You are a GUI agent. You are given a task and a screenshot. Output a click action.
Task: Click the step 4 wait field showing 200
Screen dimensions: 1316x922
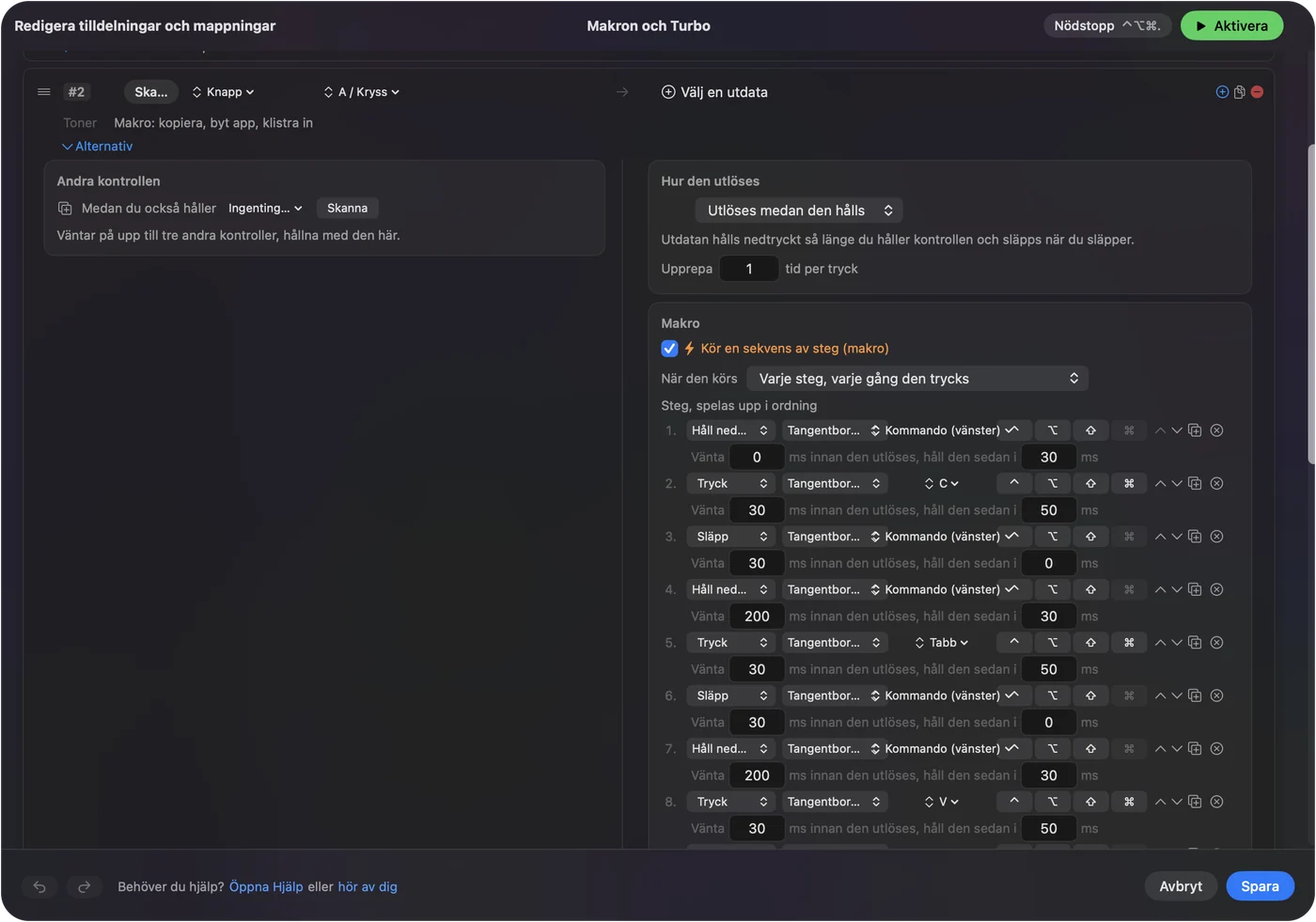757,617
